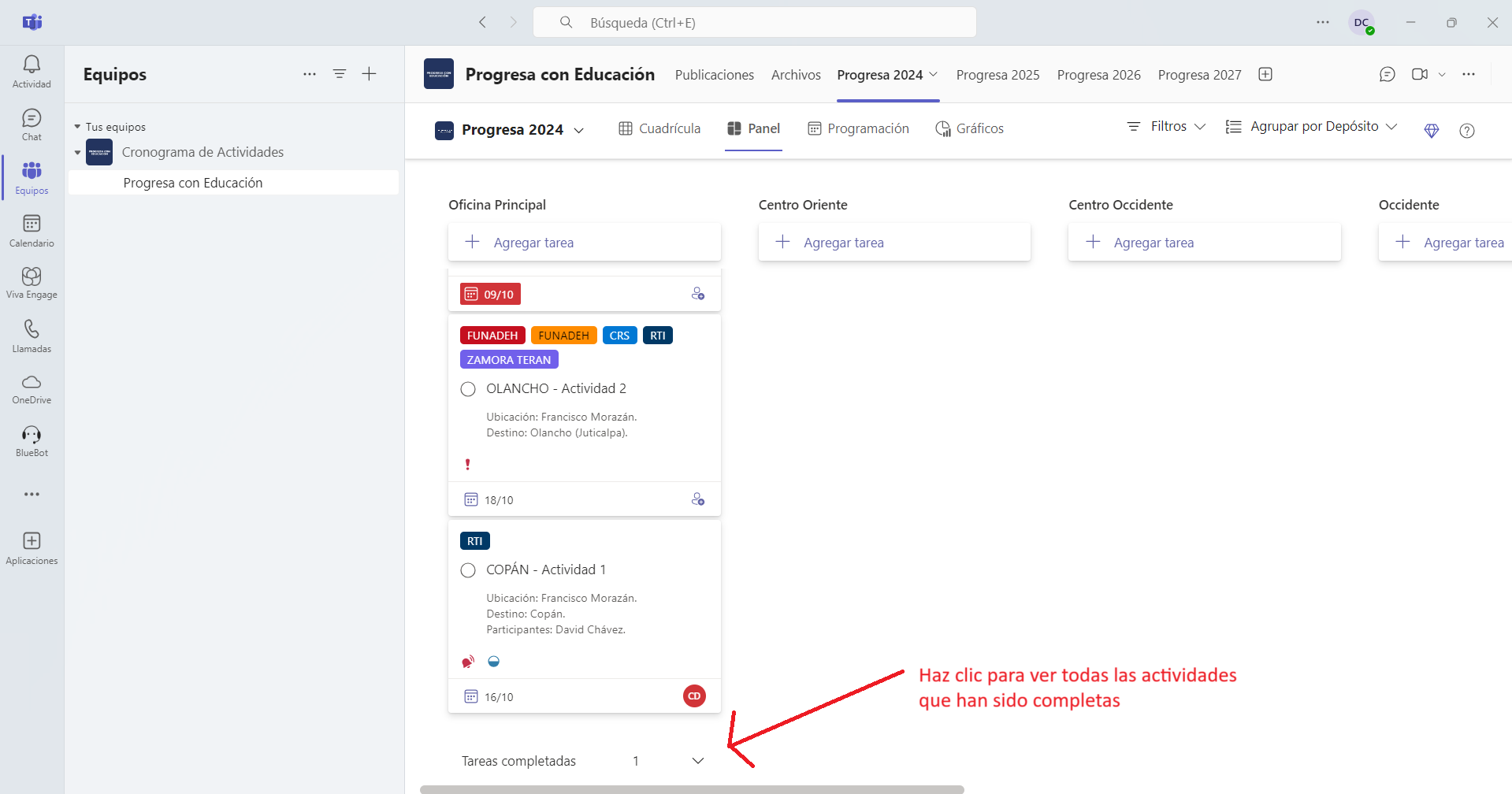
Task: Open Chat in the Teams sidebar
Action: pyautogui.click(x=32, y=125)
